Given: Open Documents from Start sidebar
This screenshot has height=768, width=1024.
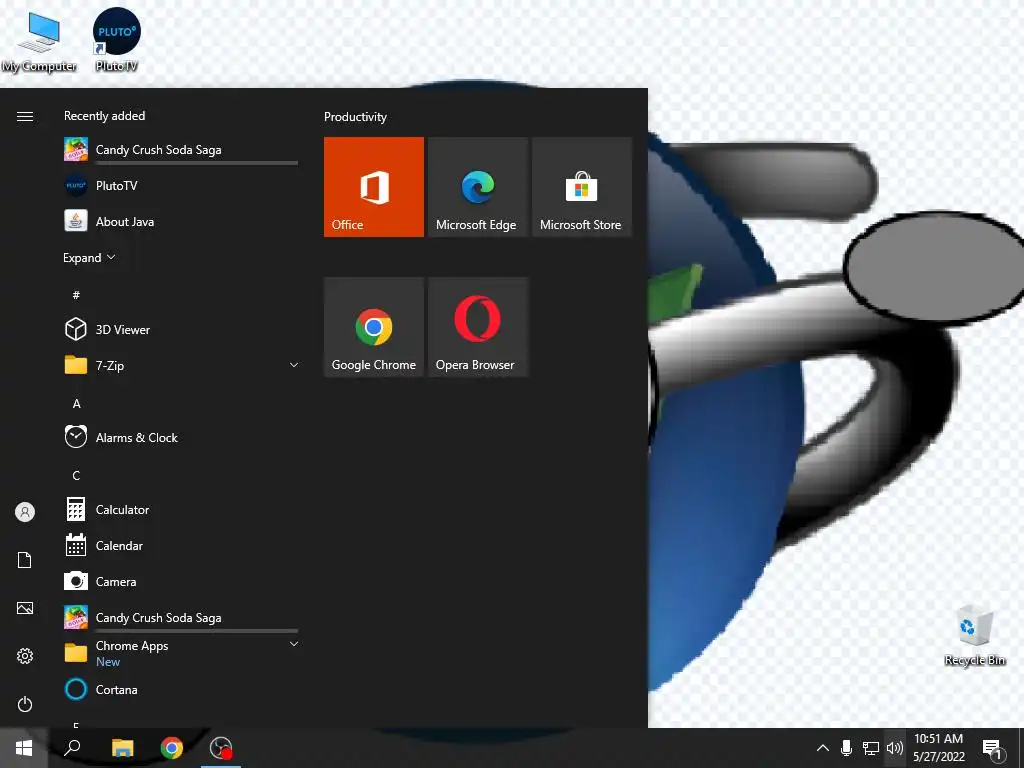Looking at the screenshot, I should (x=25, y=560).
